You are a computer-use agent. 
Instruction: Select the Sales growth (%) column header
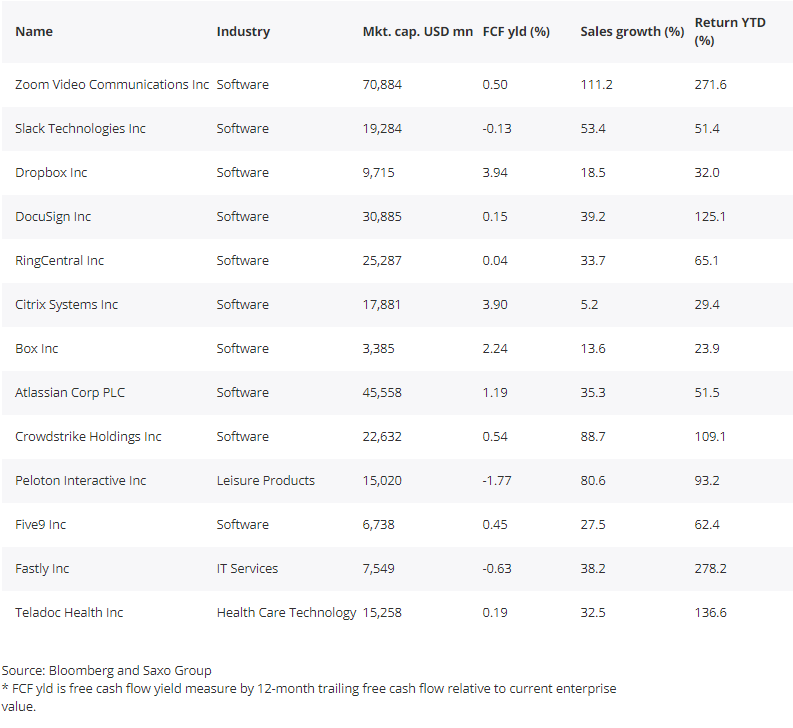(x=632, y=32)
